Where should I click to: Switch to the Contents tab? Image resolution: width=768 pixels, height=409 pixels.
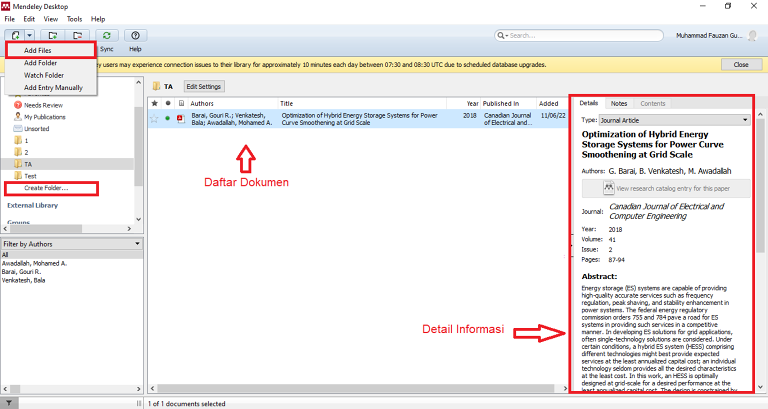tap(652, 103)
